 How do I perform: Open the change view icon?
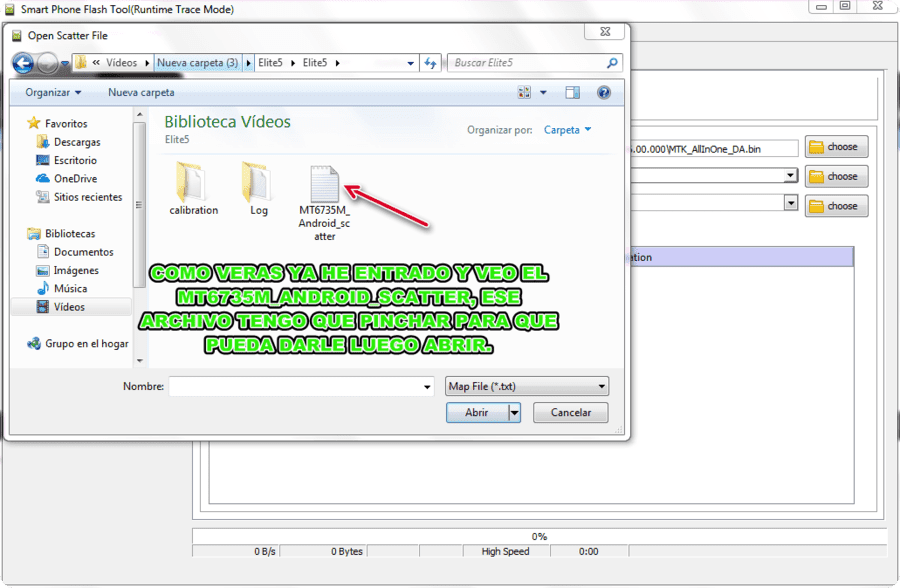pyautogui.click(x=524, y=92)
